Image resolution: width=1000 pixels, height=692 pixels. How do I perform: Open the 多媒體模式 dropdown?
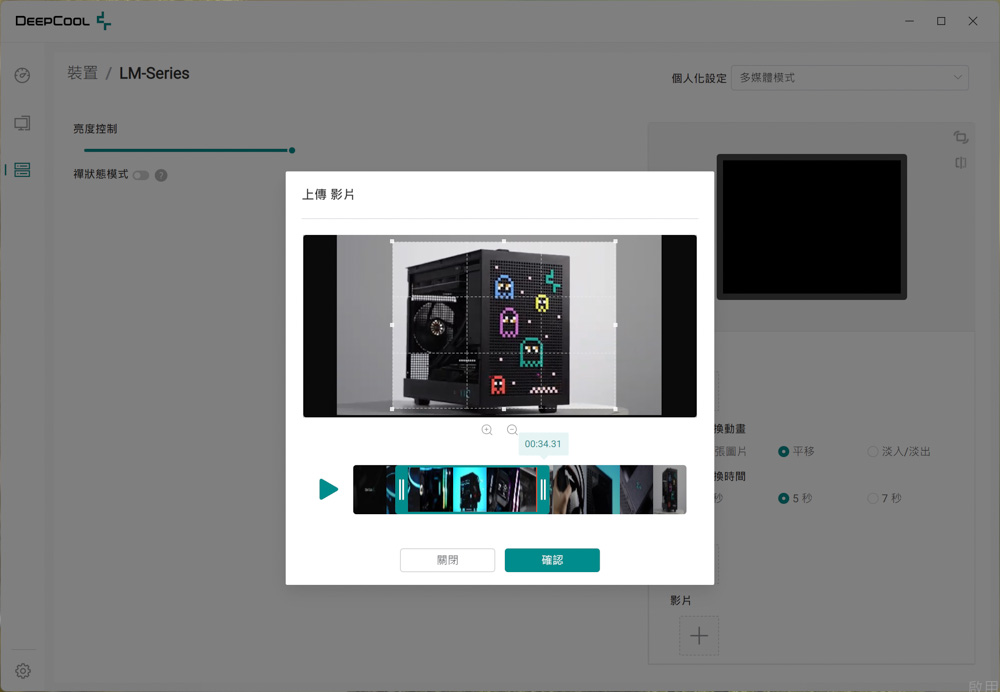pyautogui.click(x=849, y=78)
